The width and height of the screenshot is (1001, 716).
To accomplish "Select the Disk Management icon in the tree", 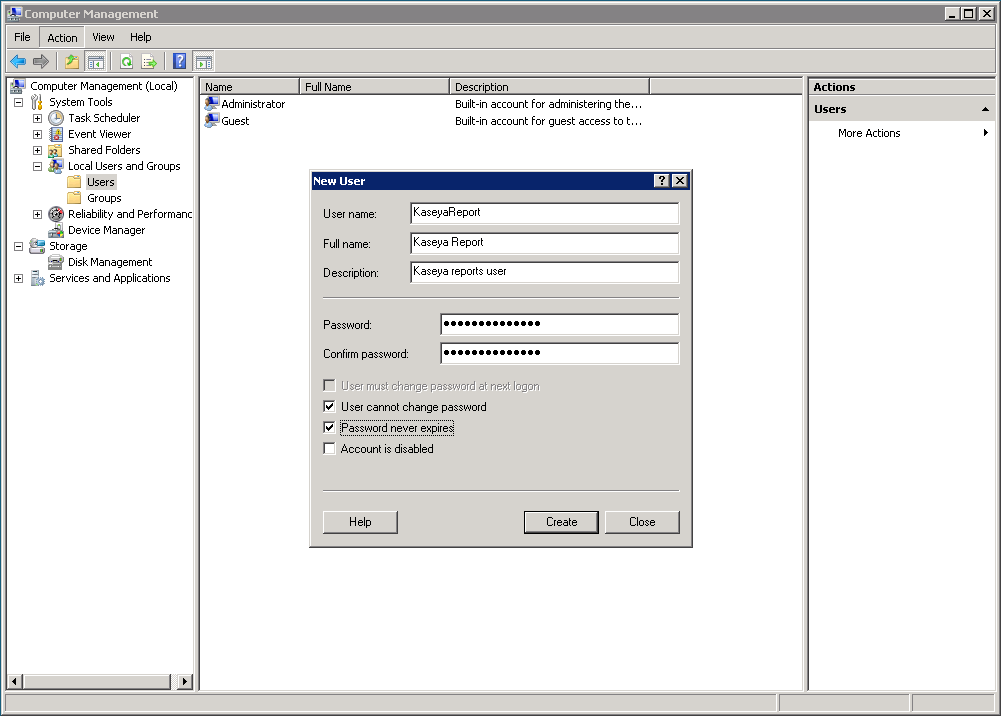I will (x=57, y=262).
